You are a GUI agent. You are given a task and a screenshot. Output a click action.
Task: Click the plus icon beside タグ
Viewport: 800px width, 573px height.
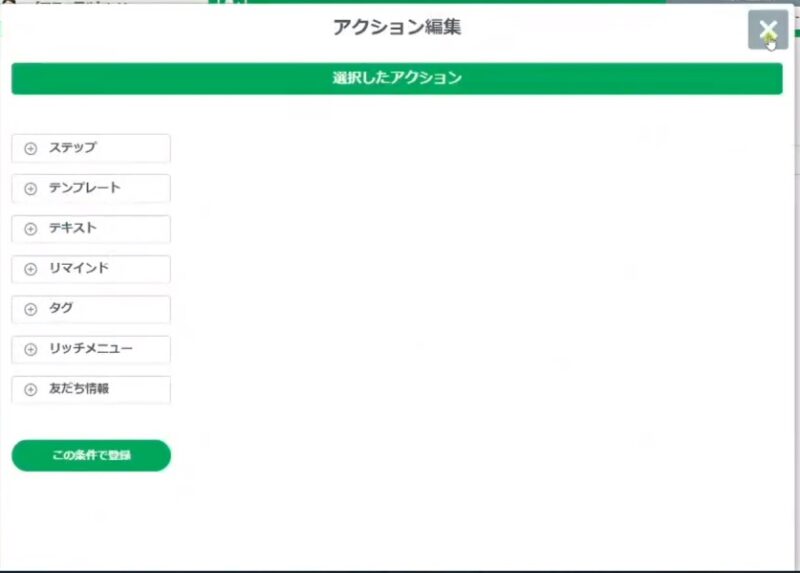pyautogui.click(x=31, y=309)
